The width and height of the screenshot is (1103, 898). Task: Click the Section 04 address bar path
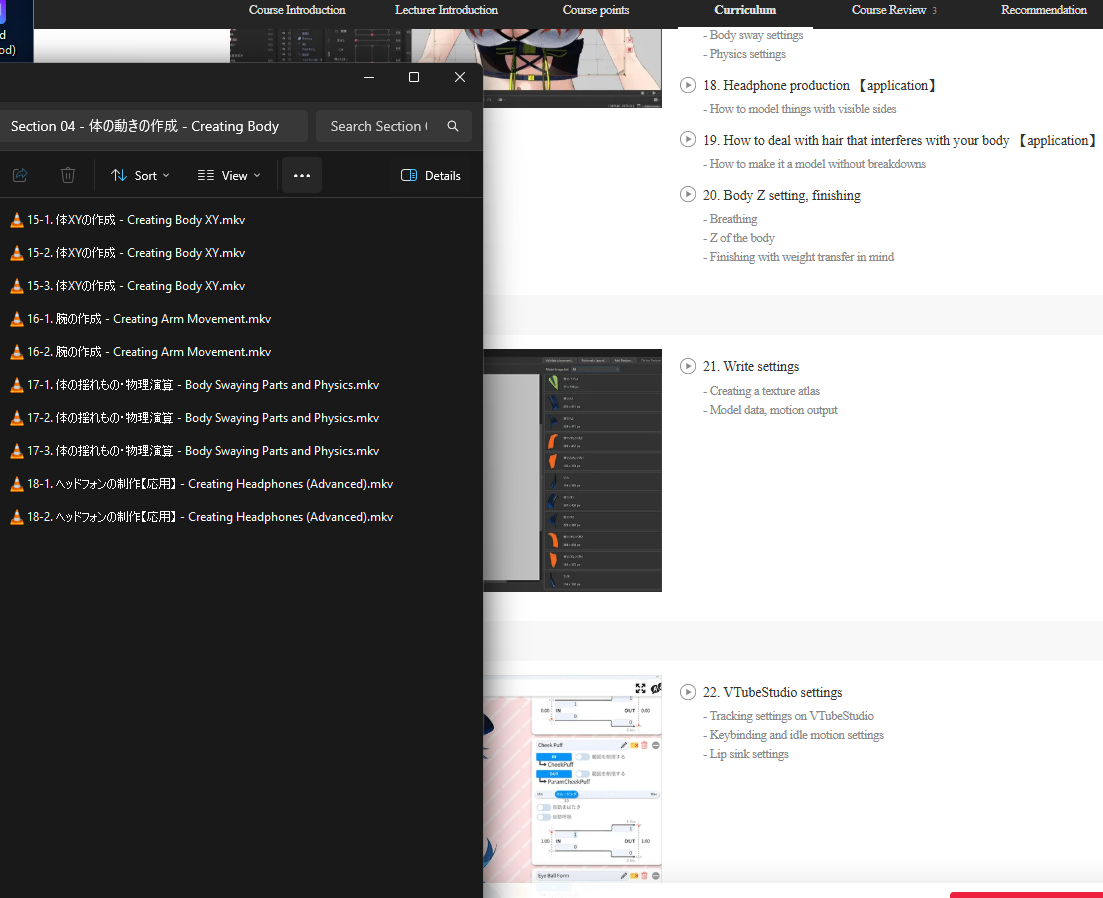pyautogui.click(x=154, y=126)
